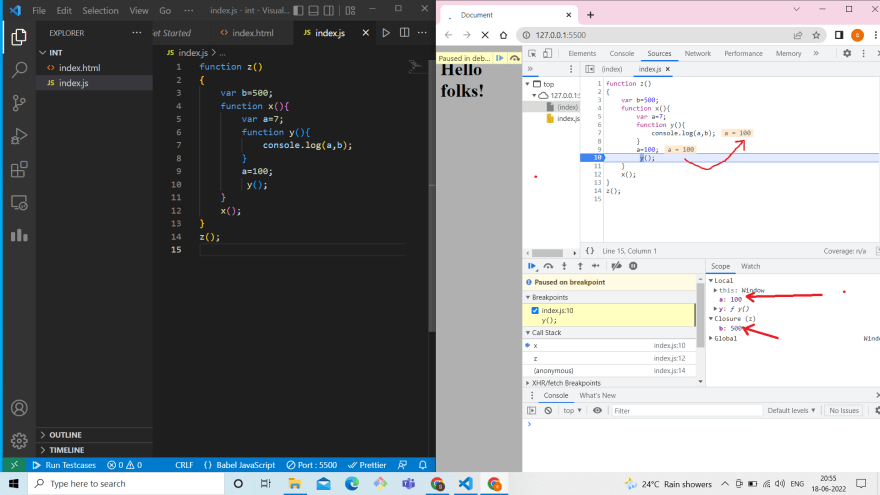
Task: Open the Selection menu in VS Code
Action: pyautogui.click(x=100, y=10)
